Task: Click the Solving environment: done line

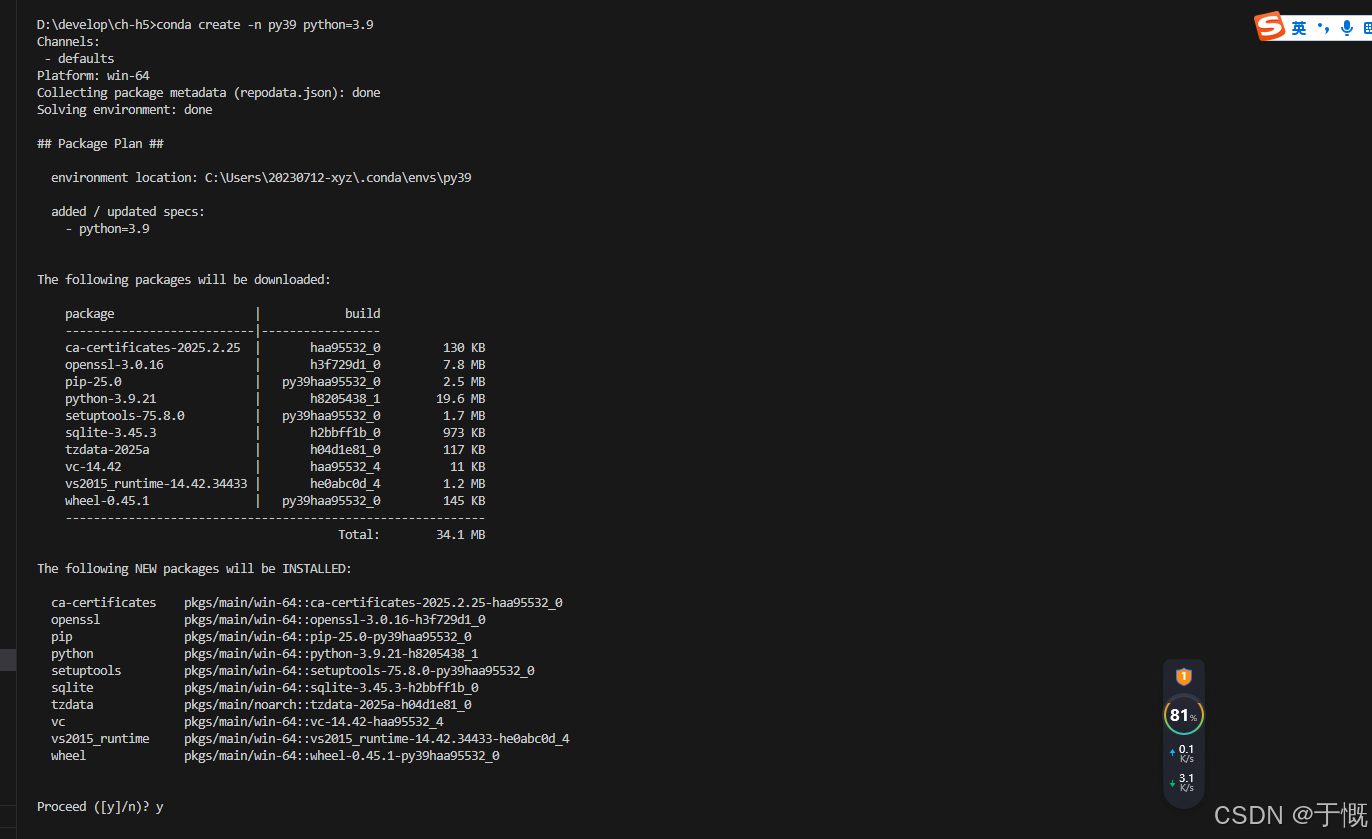Action: point(124,109)
